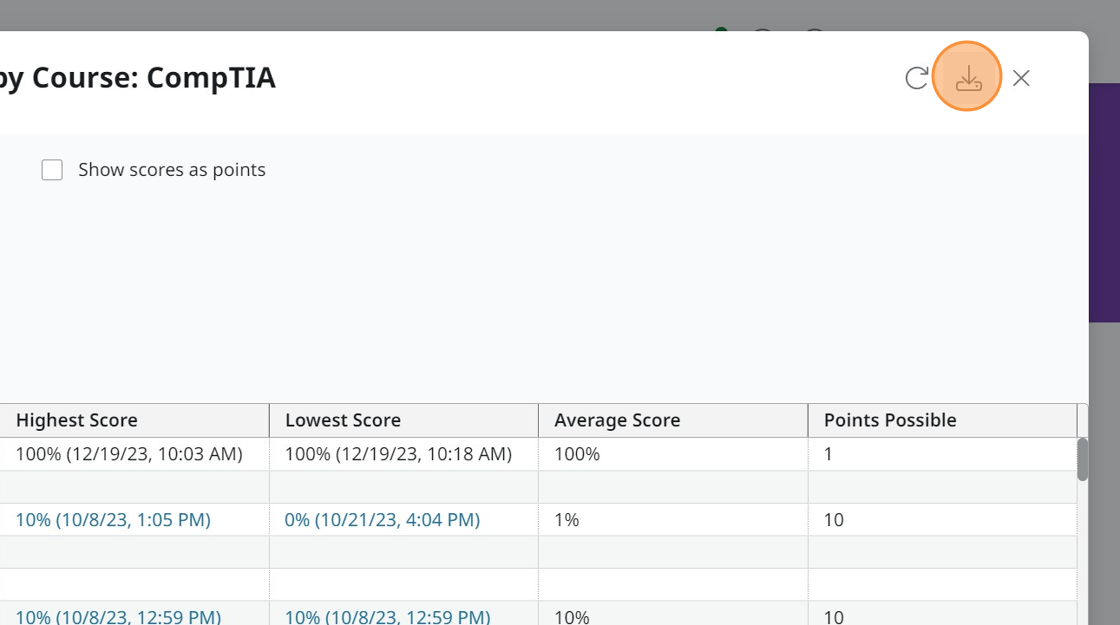This screenshot has height=625, width=1120.
Task: Download the CompTIA score report
Action: 966,77
